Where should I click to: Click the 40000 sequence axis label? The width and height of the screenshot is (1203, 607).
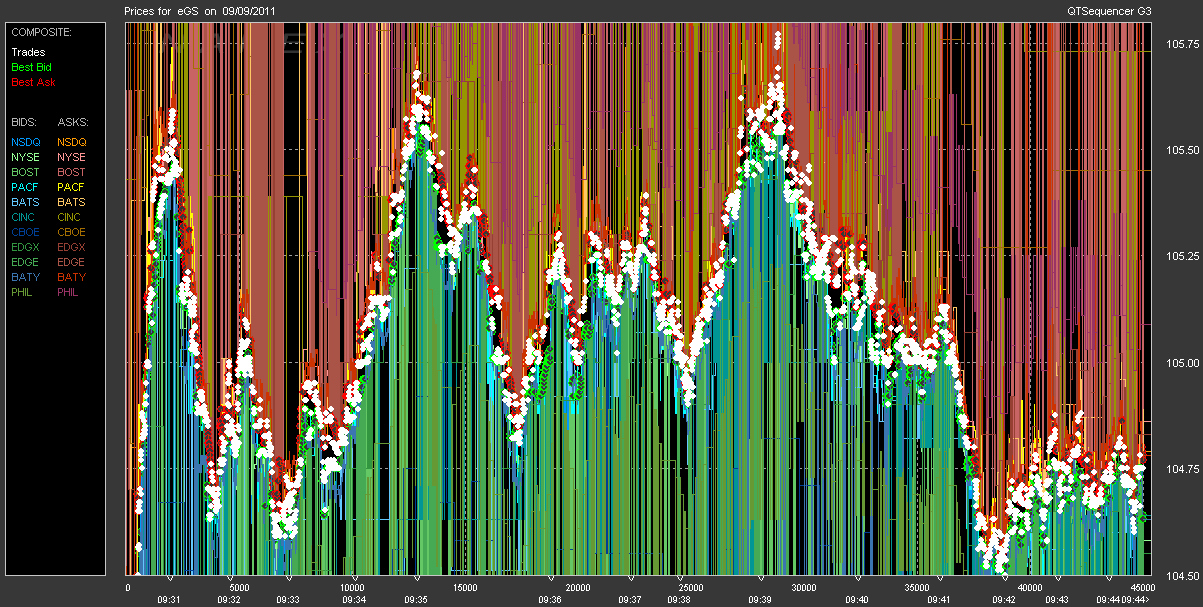(x=1030, y=588)
